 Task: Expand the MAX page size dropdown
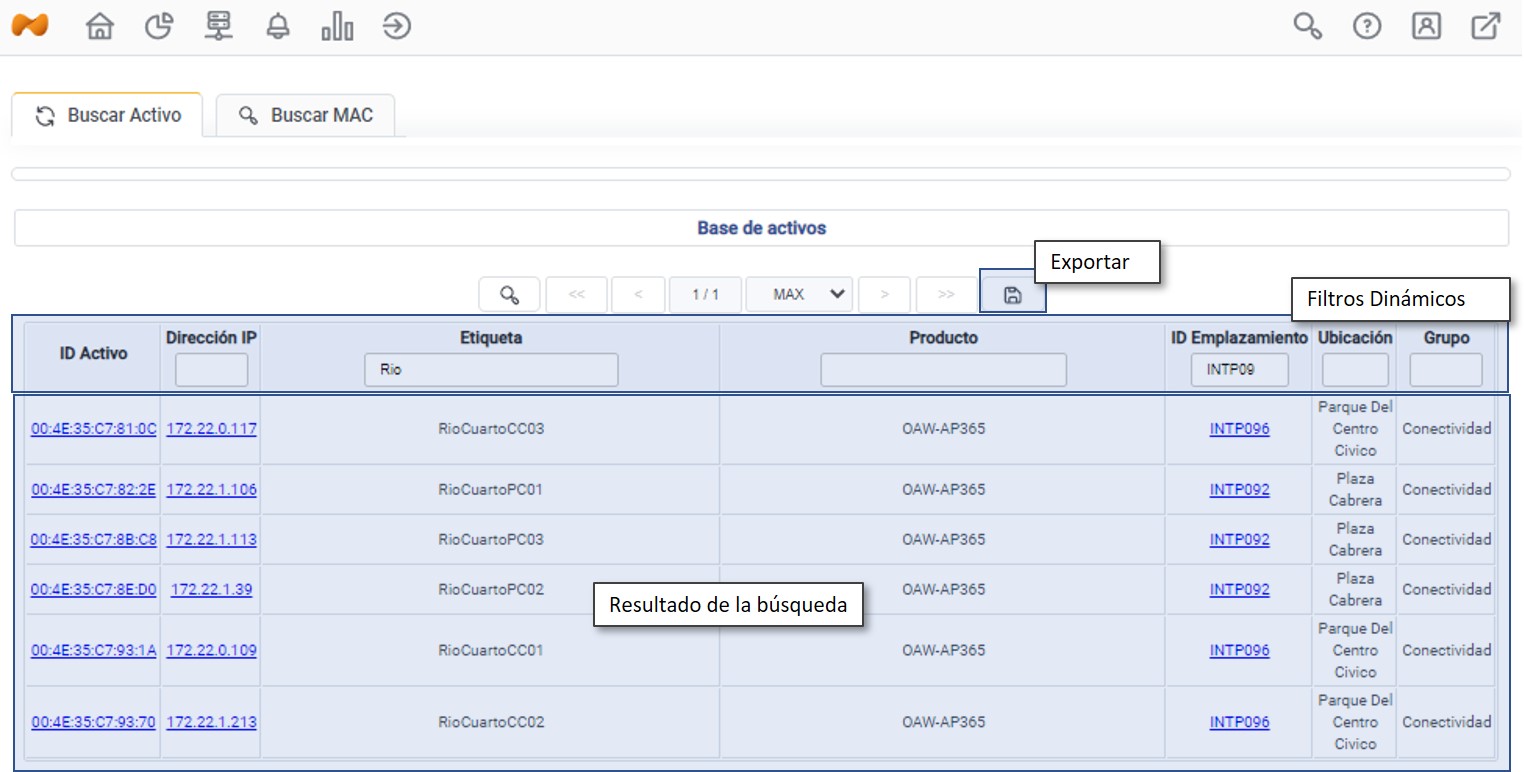810,295
